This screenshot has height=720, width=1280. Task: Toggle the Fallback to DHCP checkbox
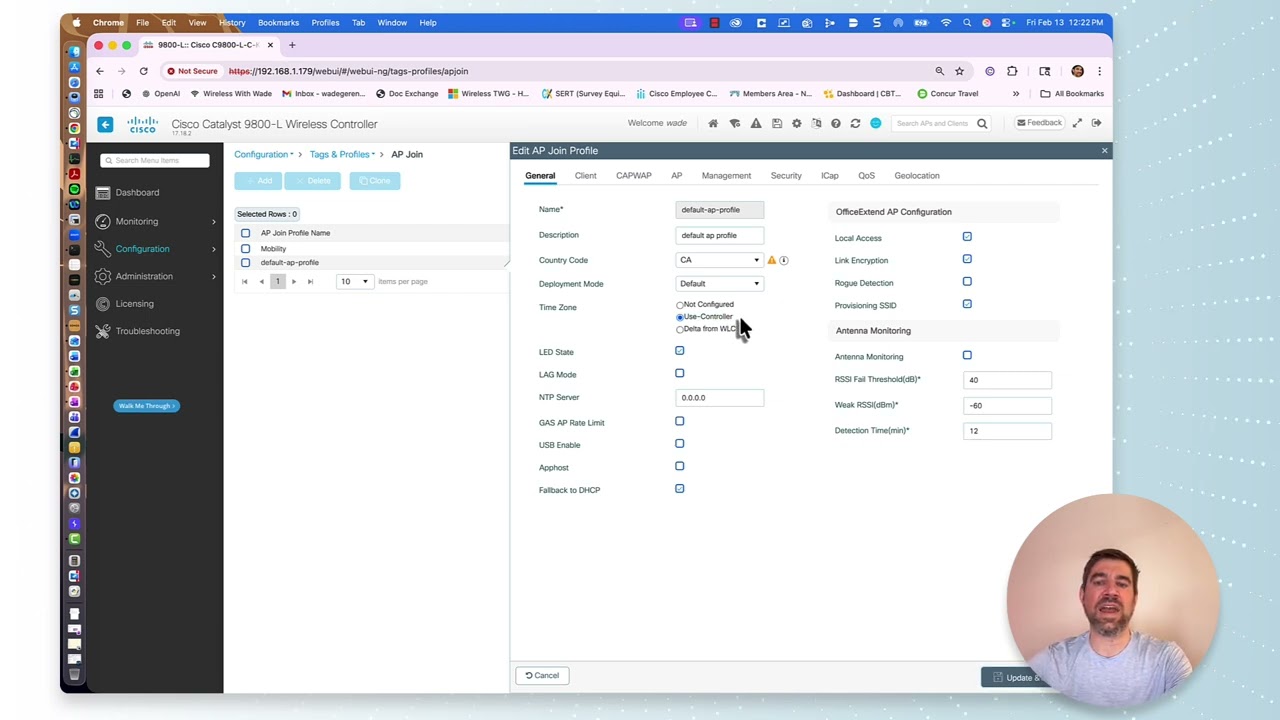pos(680,489)
